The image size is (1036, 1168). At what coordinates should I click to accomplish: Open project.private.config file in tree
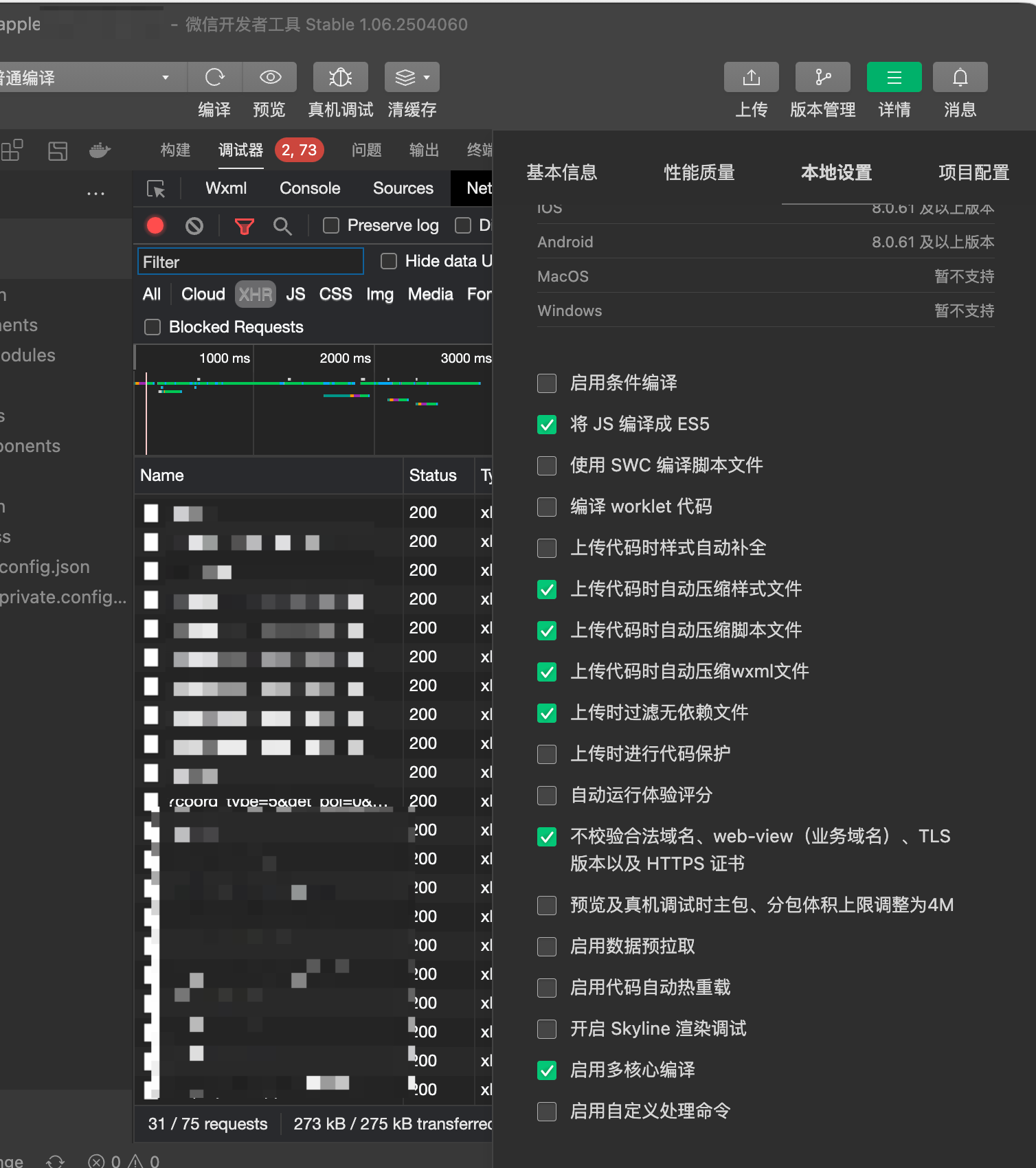(63, 597)
